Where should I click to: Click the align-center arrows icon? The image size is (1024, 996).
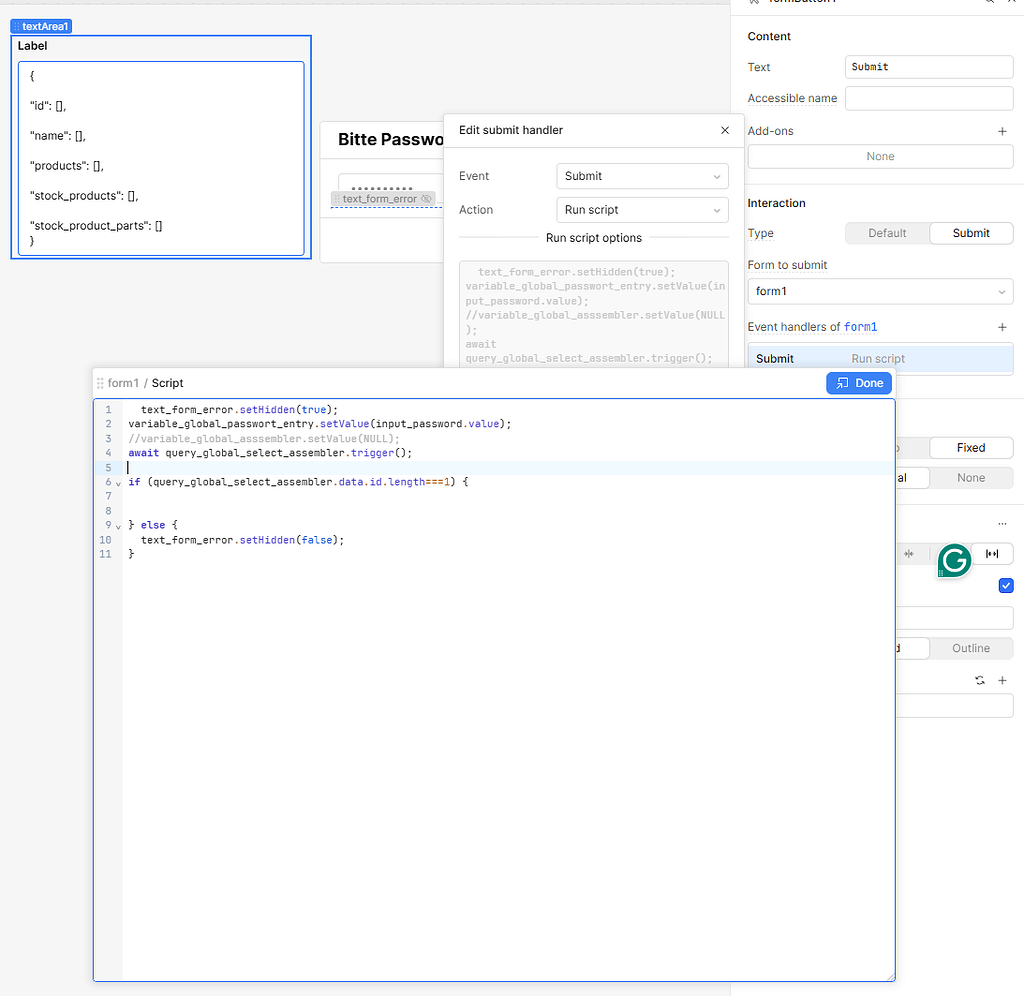pyautogui.click(x=909, y=553)
